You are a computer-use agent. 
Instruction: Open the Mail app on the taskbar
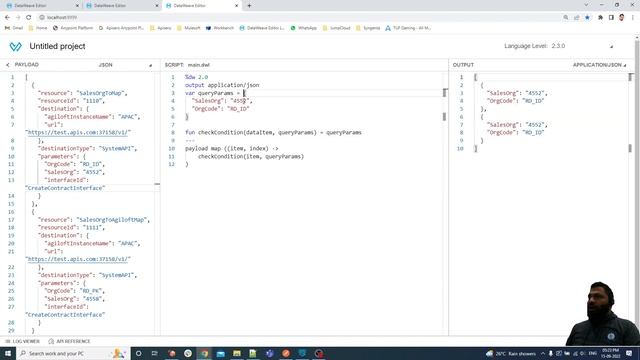[220, 353]
